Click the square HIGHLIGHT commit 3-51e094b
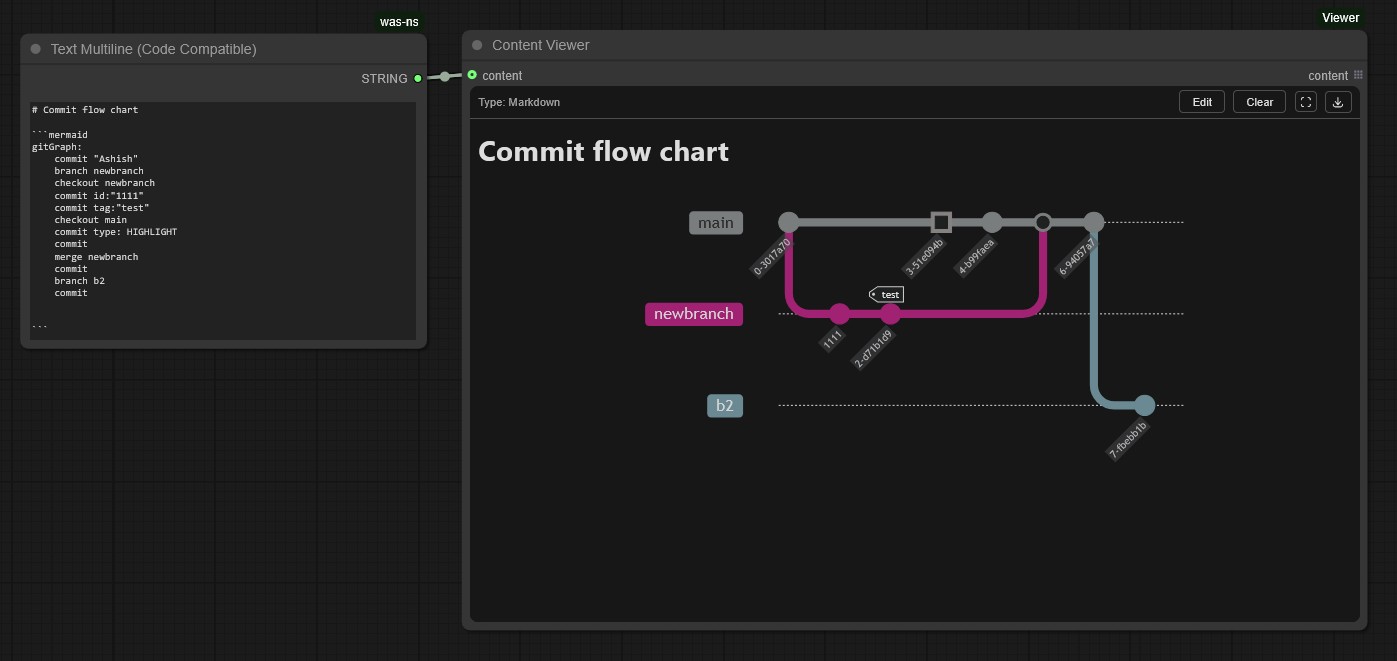1397x661 pixels. pyautogui.click(x=941, y=222)
